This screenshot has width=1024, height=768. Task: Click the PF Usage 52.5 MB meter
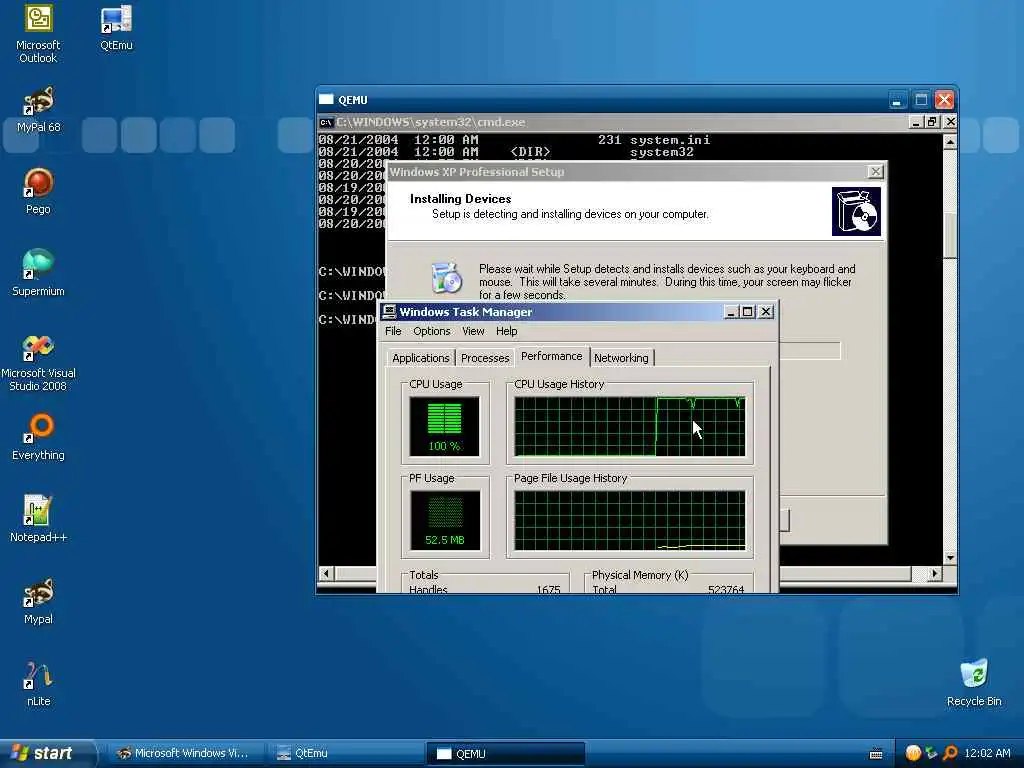[x=445, y=520]
